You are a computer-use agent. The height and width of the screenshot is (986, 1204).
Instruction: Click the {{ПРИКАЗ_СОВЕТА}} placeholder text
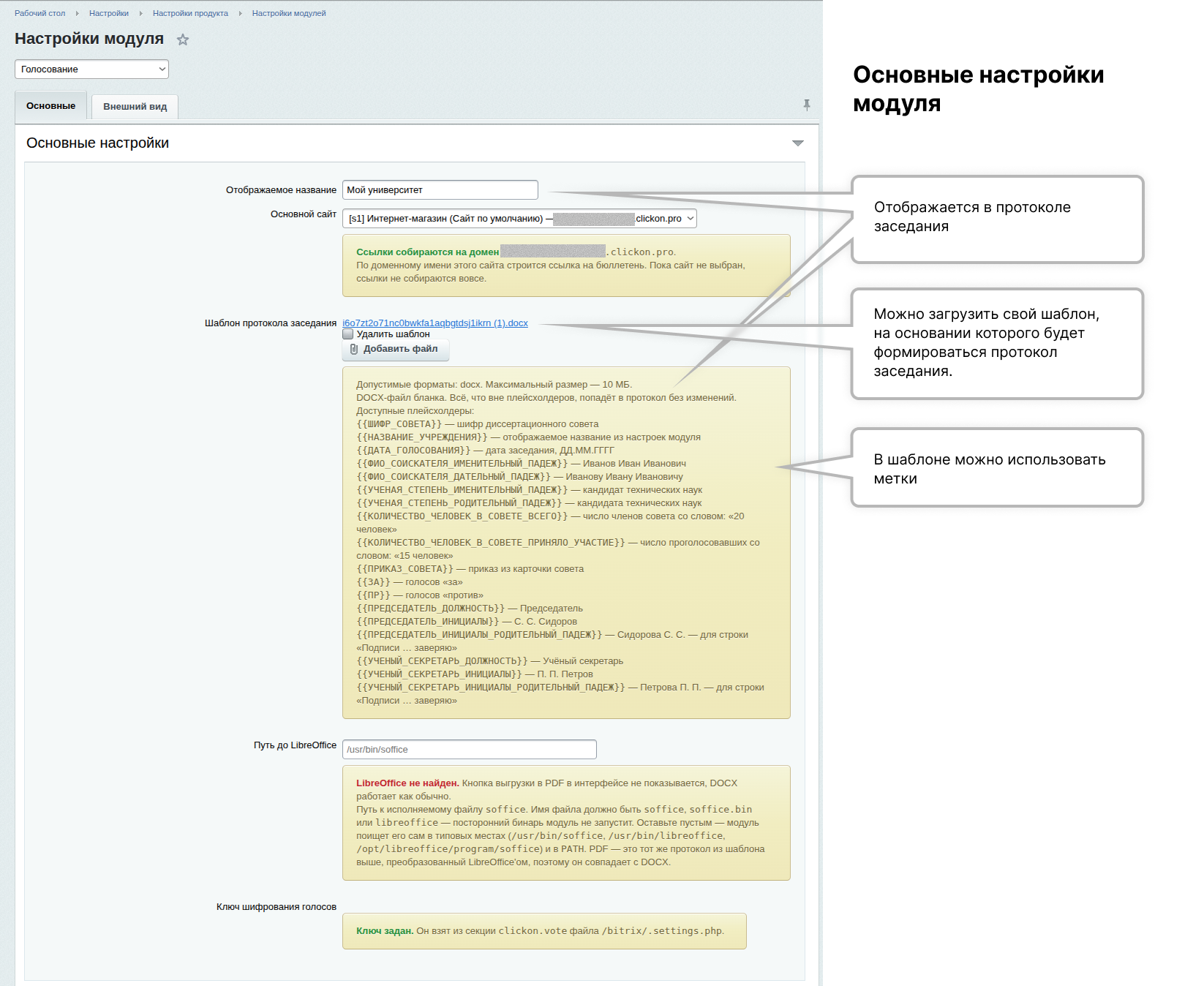(x=405, y=569)
